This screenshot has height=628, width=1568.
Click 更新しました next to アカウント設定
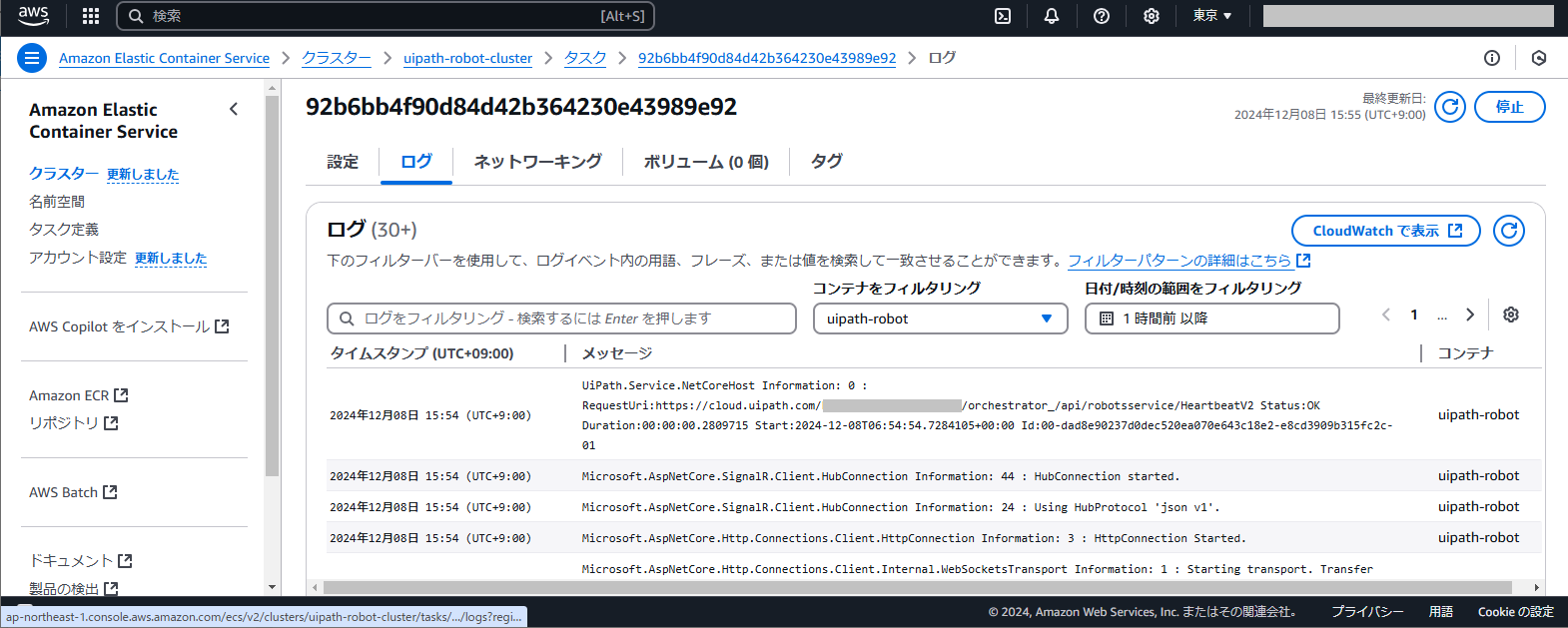coord(171,258)
